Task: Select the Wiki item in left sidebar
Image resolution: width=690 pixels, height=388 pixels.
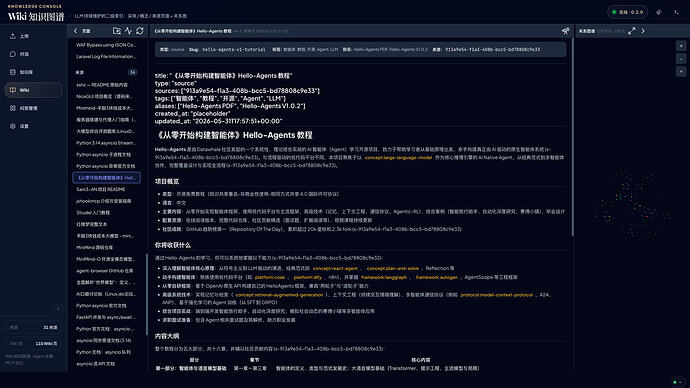Action: tap(33, 90)
